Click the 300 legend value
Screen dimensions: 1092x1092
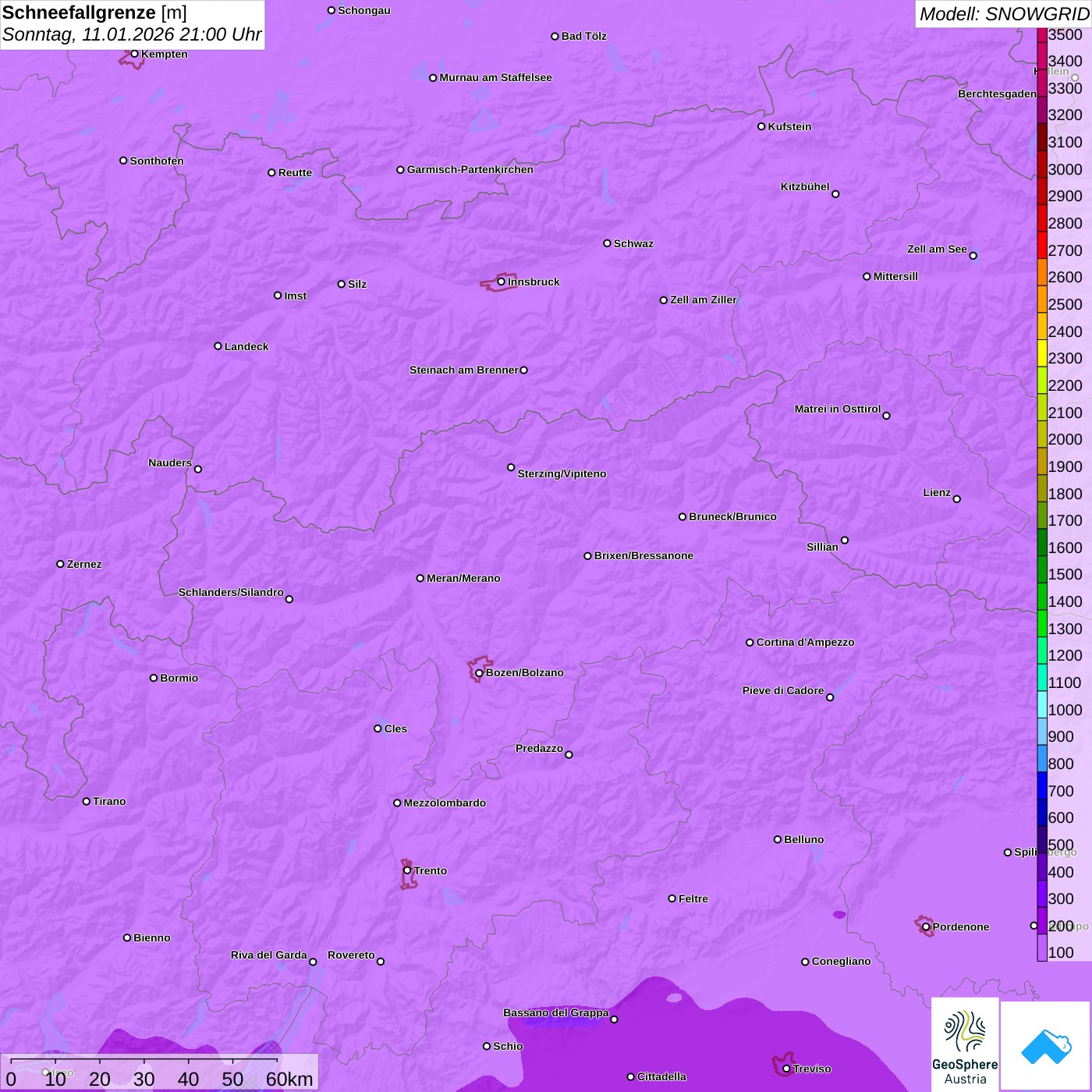point(1061,899)
